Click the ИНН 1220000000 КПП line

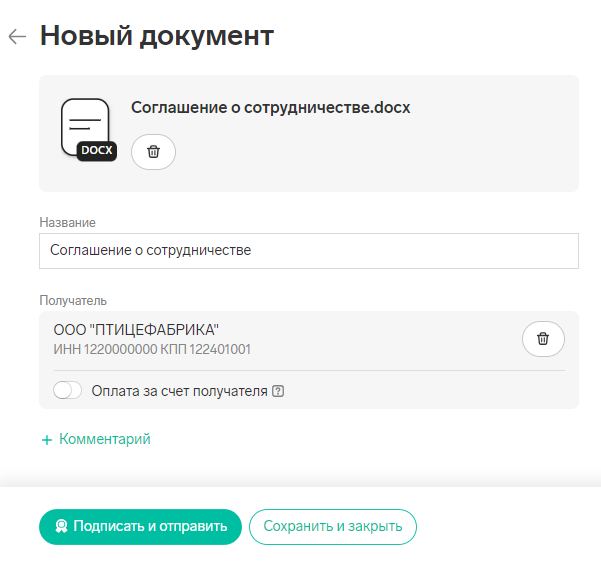tap(152, 349)
